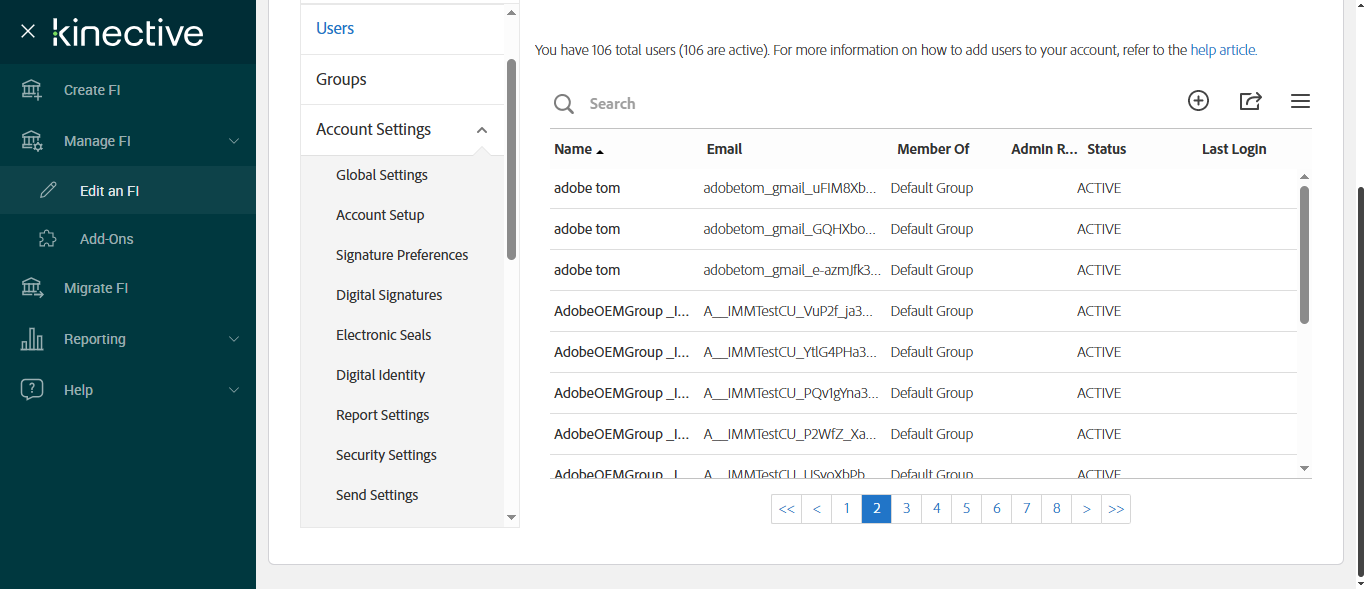Select Security Settings menu item

tap(386, 455)
